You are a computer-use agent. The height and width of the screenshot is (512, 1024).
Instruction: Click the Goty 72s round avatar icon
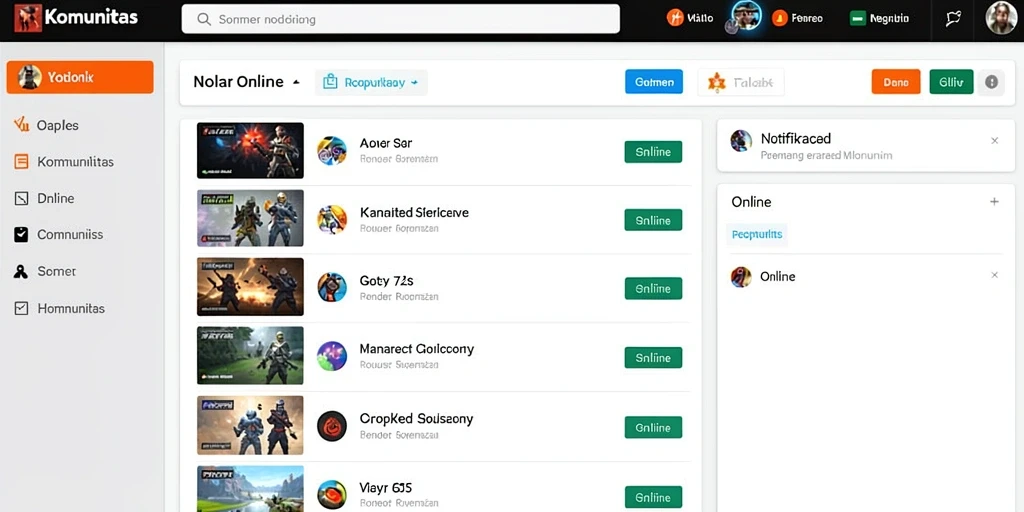[332, 287]
